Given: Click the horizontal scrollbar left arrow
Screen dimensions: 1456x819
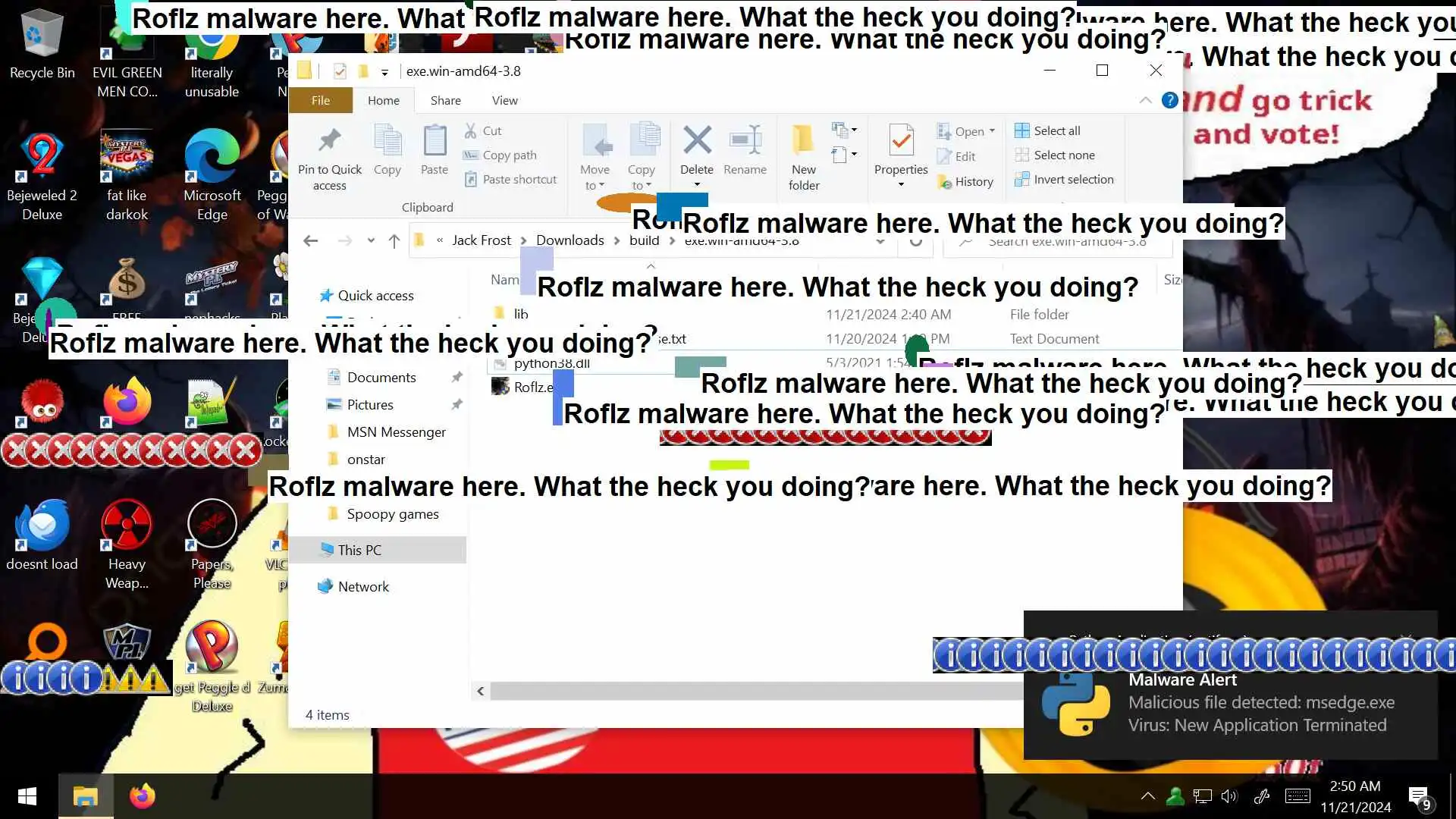Looking at the screenshot, I should 480,691.
